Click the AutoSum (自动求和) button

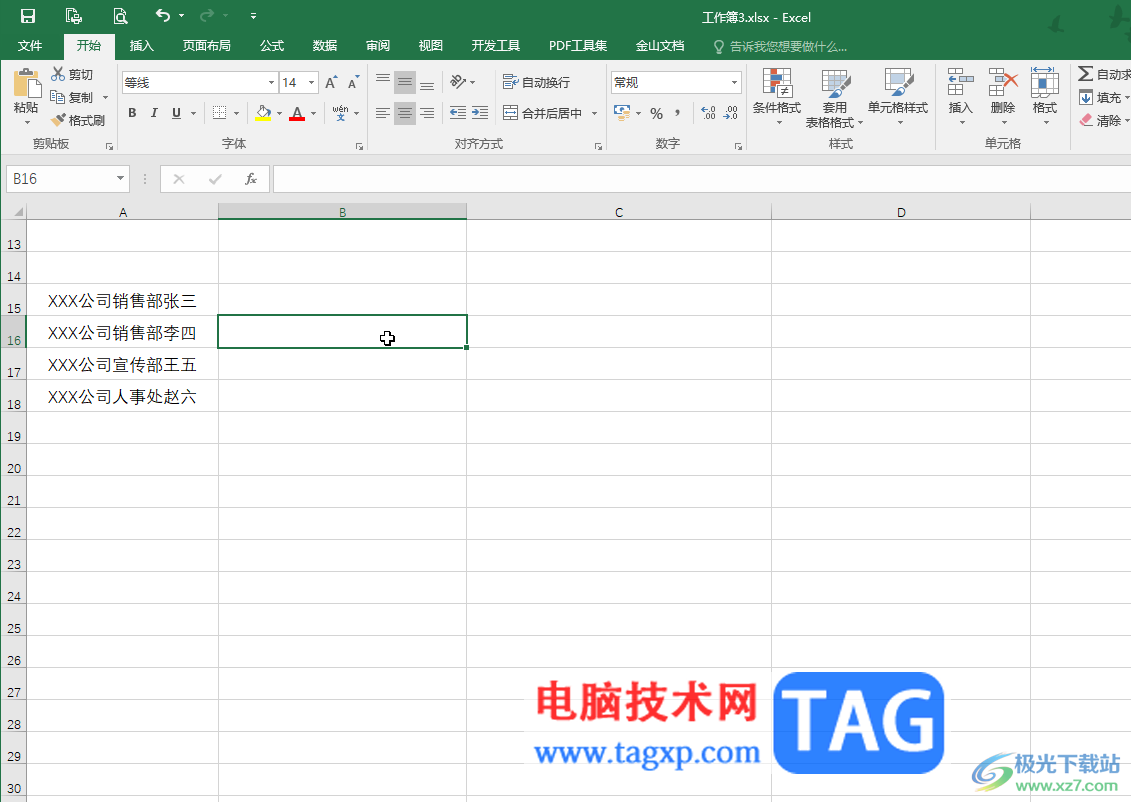point(1104,74)
